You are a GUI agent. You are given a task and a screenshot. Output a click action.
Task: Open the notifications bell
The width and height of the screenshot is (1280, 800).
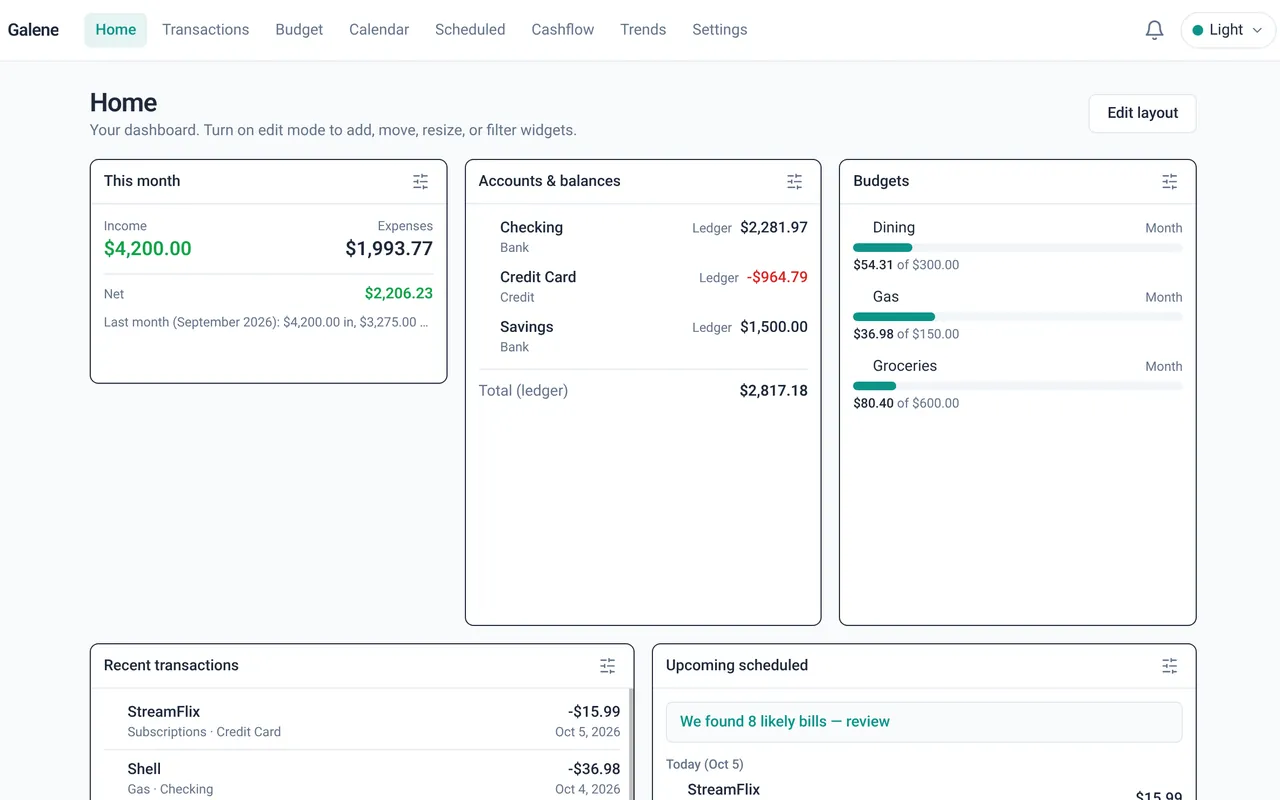pos(1154,30)
